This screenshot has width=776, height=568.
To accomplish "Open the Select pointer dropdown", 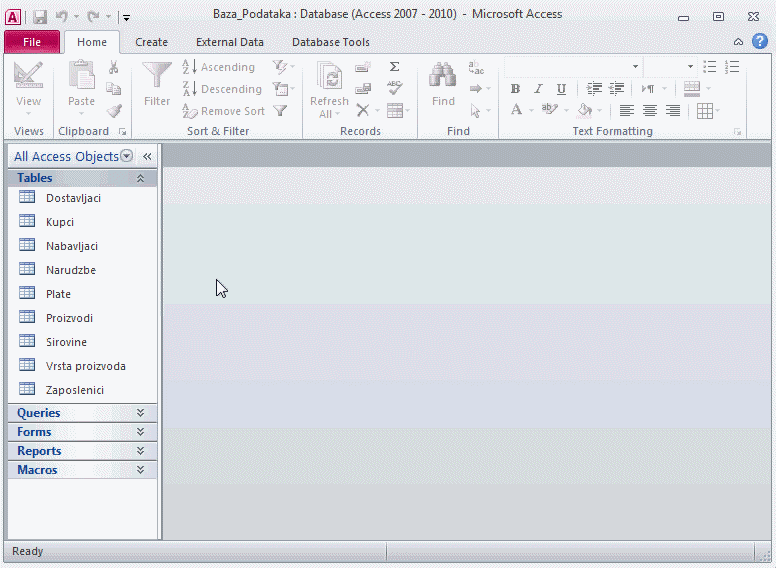I will [x=480, y=110].
